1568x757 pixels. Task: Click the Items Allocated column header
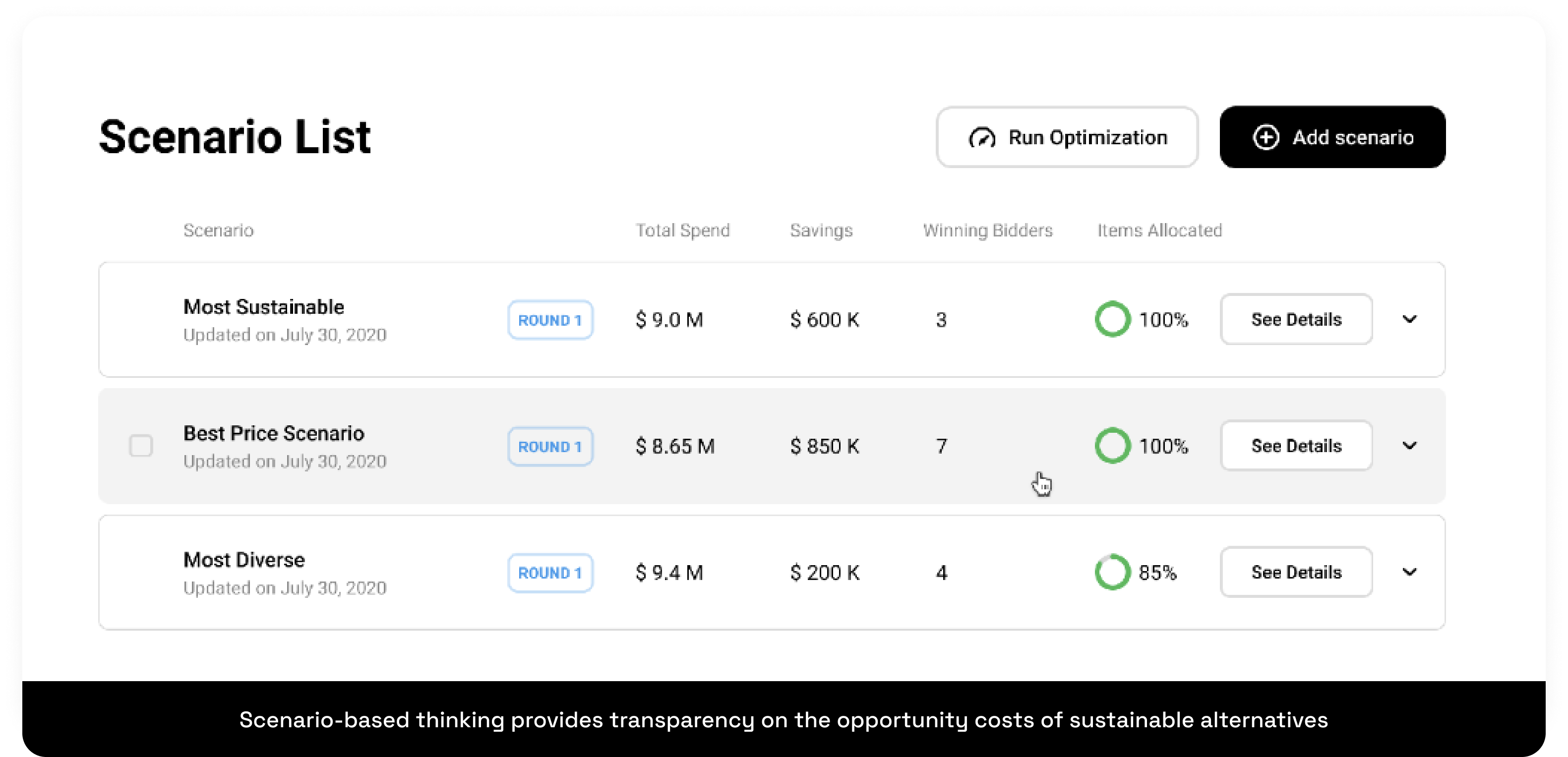coord(1159,231)
